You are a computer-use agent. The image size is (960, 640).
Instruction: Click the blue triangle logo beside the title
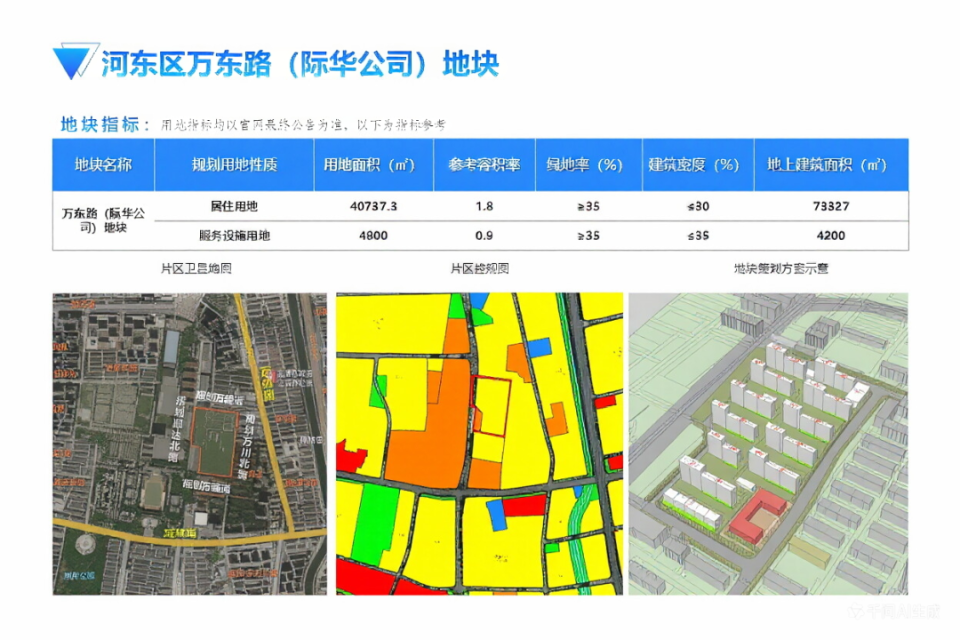[75, 61]
